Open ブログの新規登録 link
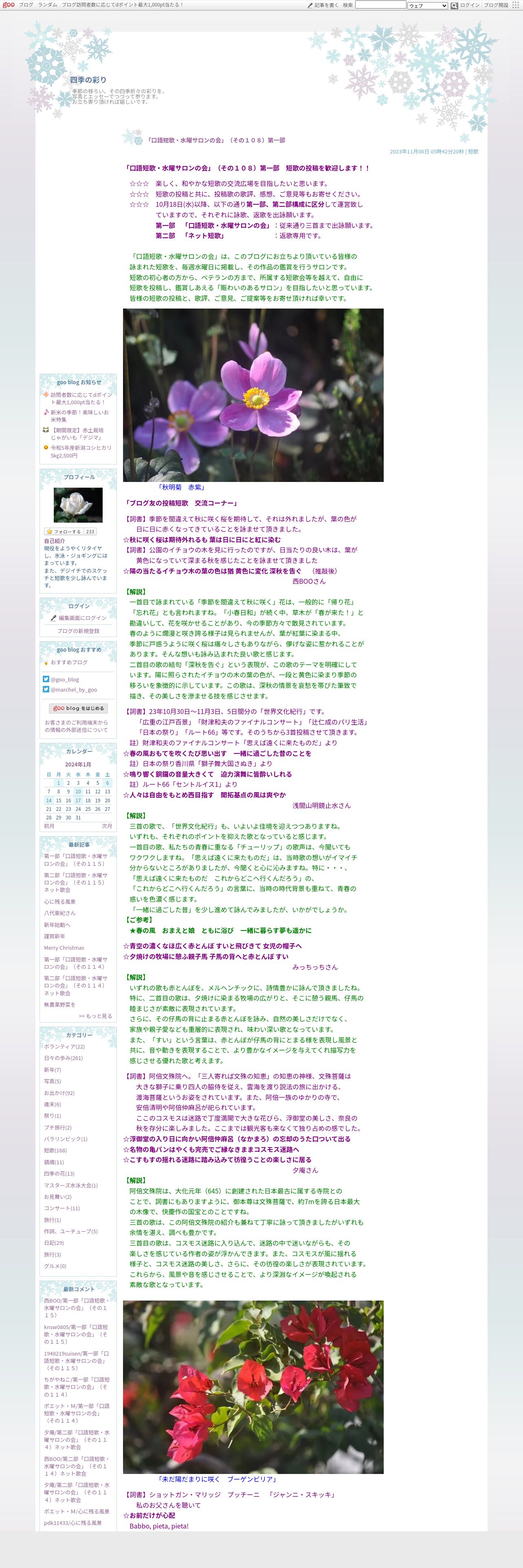This screenshot has height=1568, width=523. click(x=78, y=631)
